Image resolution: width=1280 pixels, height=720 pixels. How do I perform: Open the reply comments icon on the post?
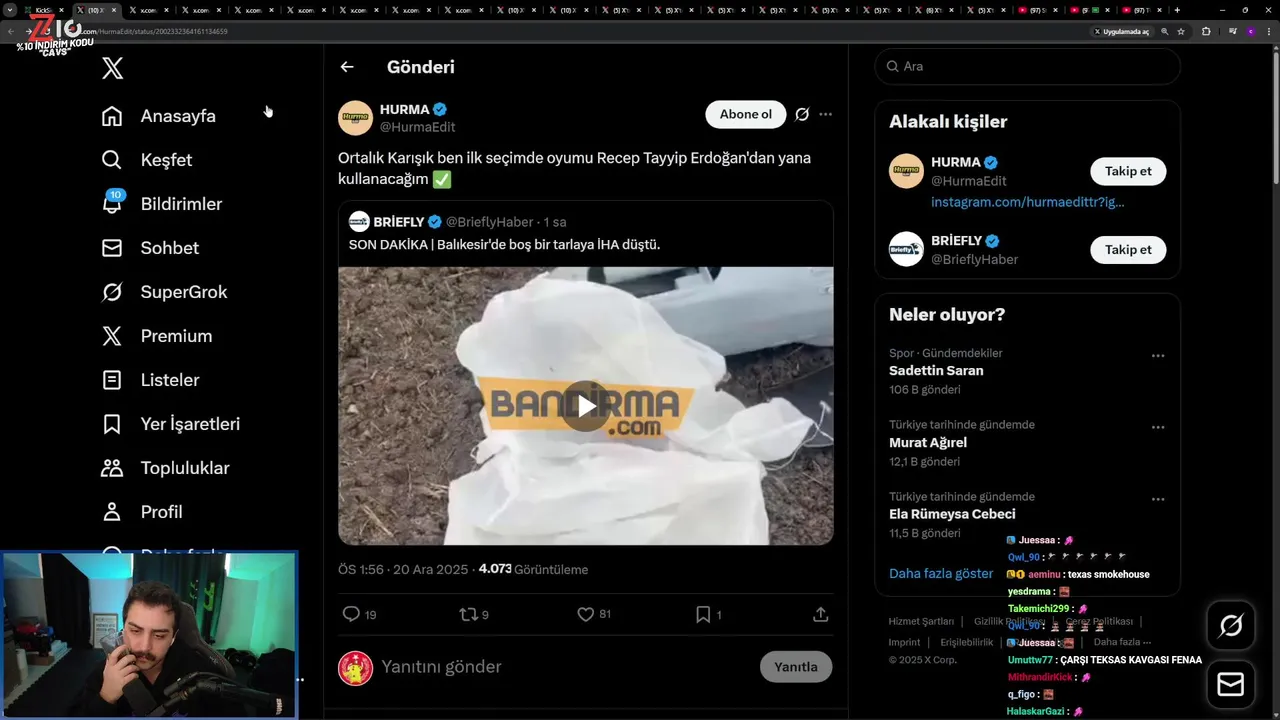tap(351, 614)
